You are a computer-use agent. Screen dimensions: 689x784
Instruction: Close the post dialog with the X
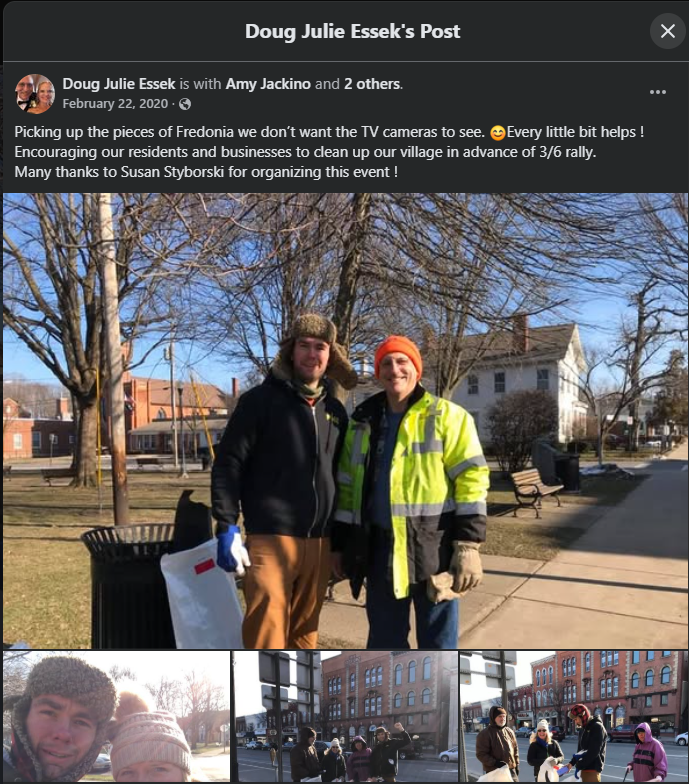[668, 31]
